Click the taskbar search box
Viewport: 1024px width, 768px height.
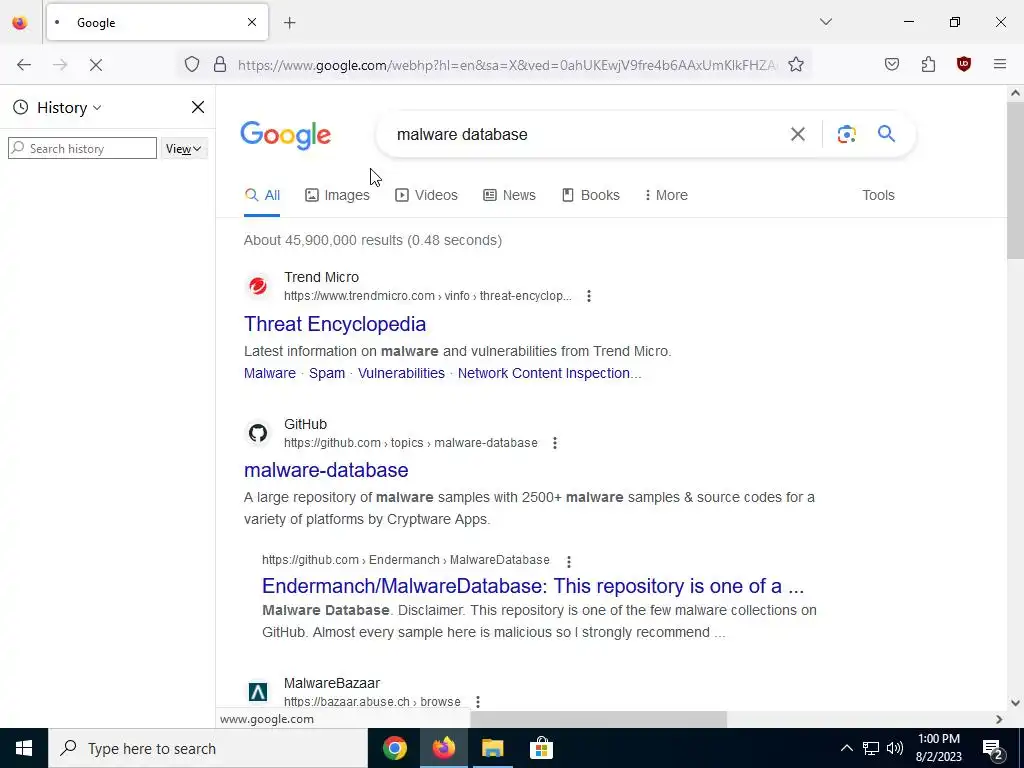coord(208,748)
